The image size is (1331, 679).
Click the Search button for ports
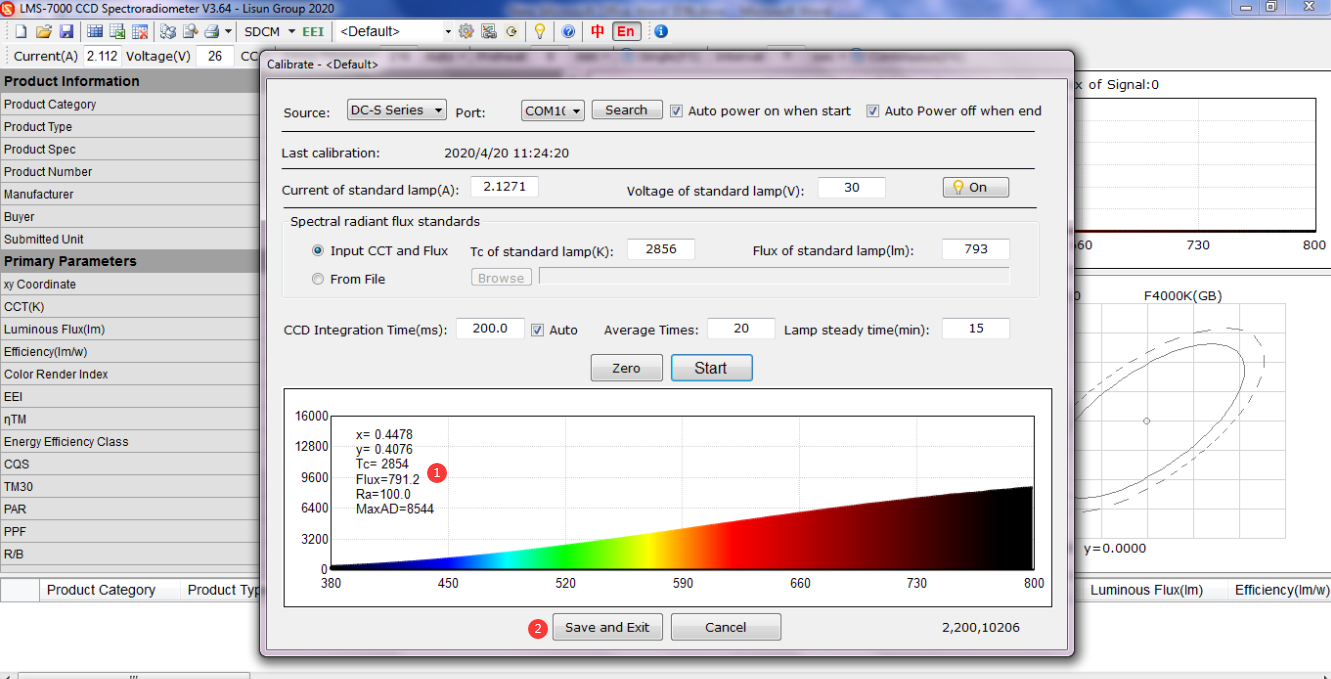click(x=626, y=110)
